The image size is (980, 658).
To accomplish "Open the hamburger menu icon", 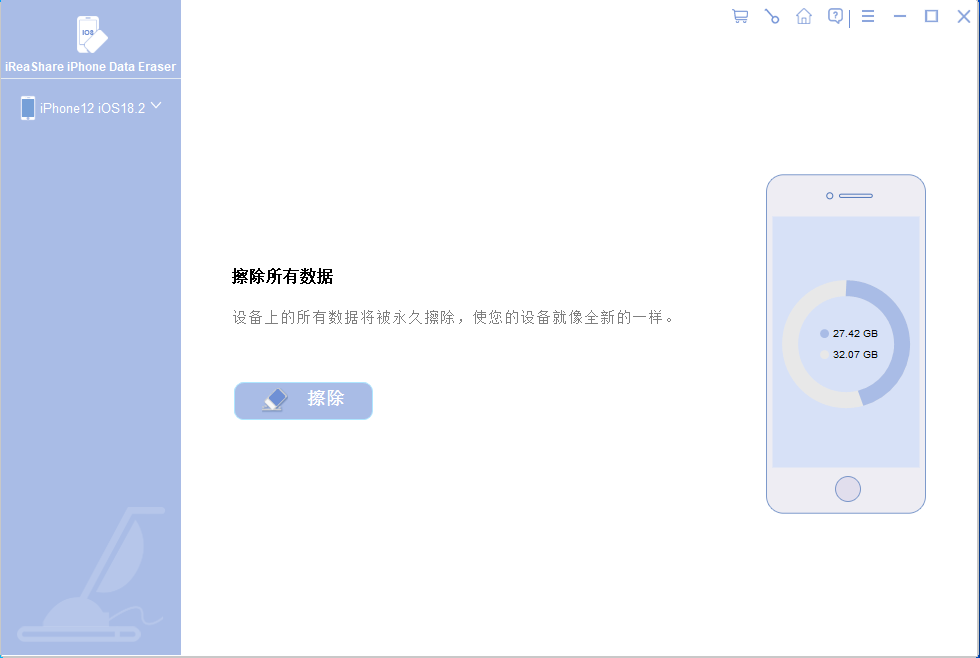I will tap(868, 16).
